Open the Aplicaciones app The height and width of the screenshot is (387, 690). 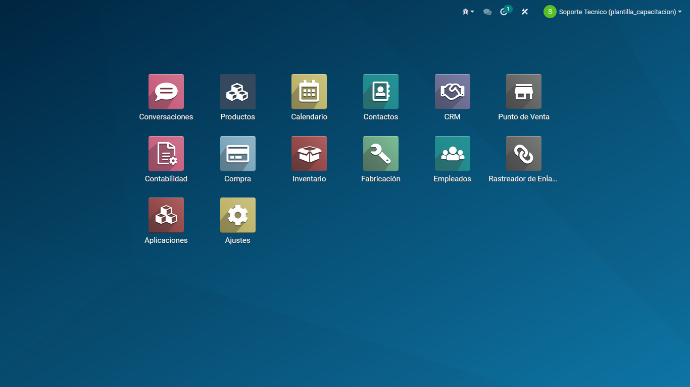(166, 215)
